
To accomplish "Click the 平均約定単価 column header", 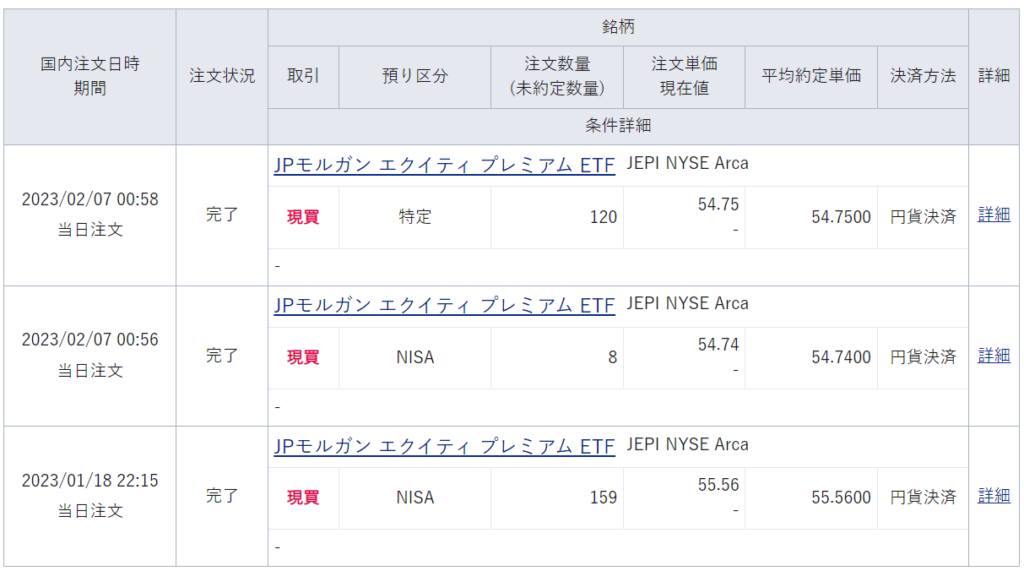I will (811, 76).
